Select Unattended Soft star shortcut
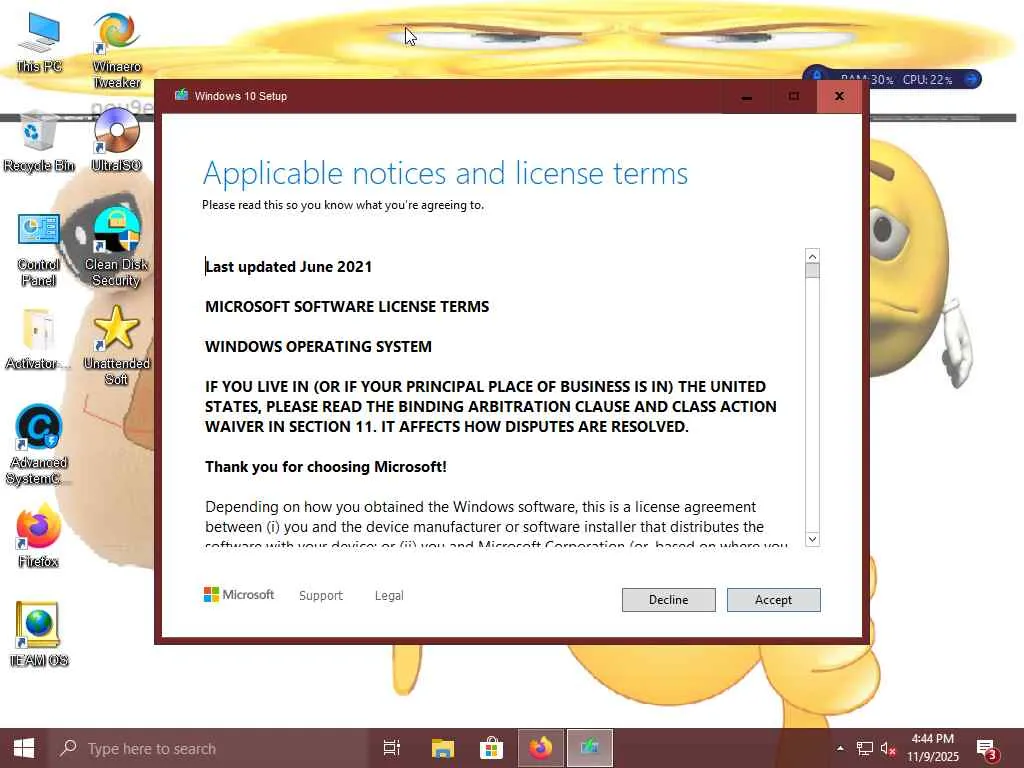The height and width of the screenshot is (768, 1024). click(116, 346)
